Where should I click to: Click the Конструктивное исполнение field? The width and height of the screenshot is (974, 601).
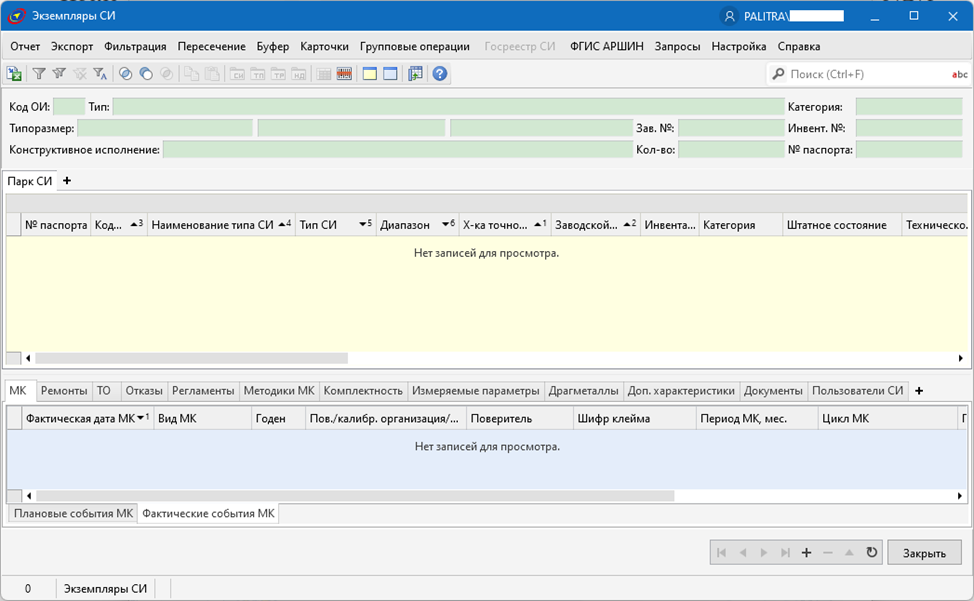coord(398,150)
